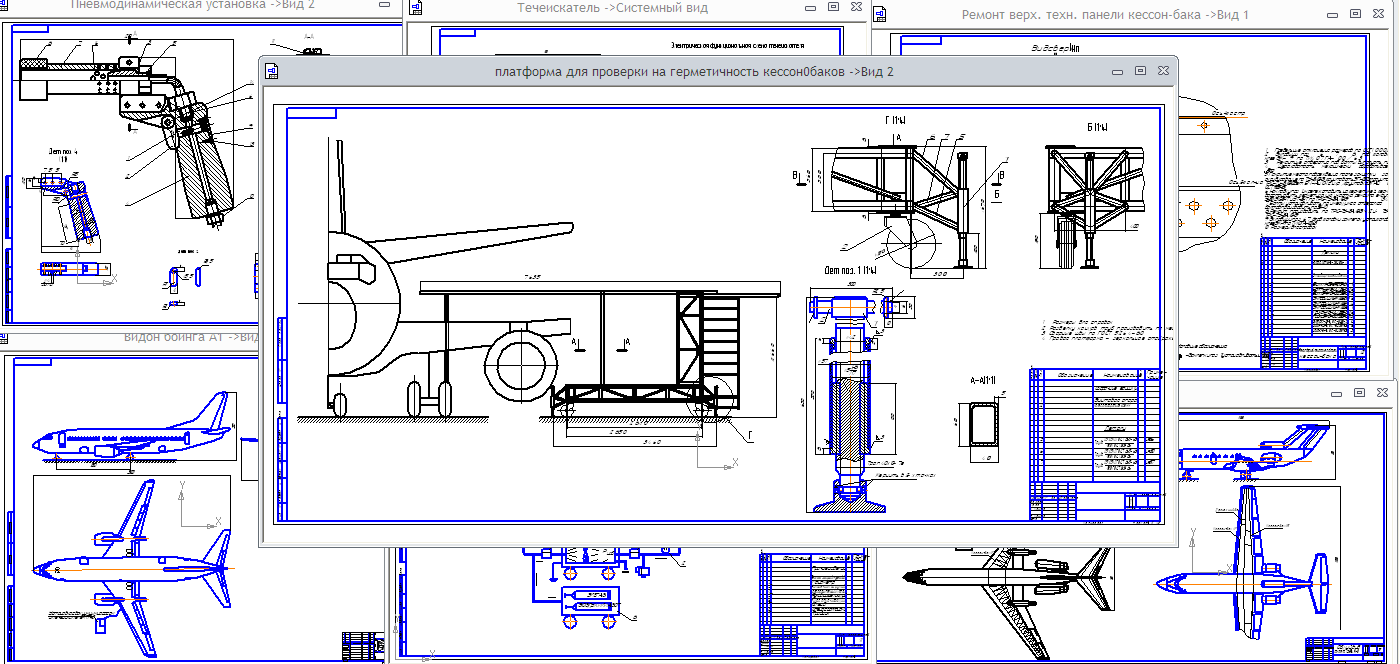Close the untitled bottom-right aircraft window
Viewport: 1400px width, 664px height.
click(1383, 392)
